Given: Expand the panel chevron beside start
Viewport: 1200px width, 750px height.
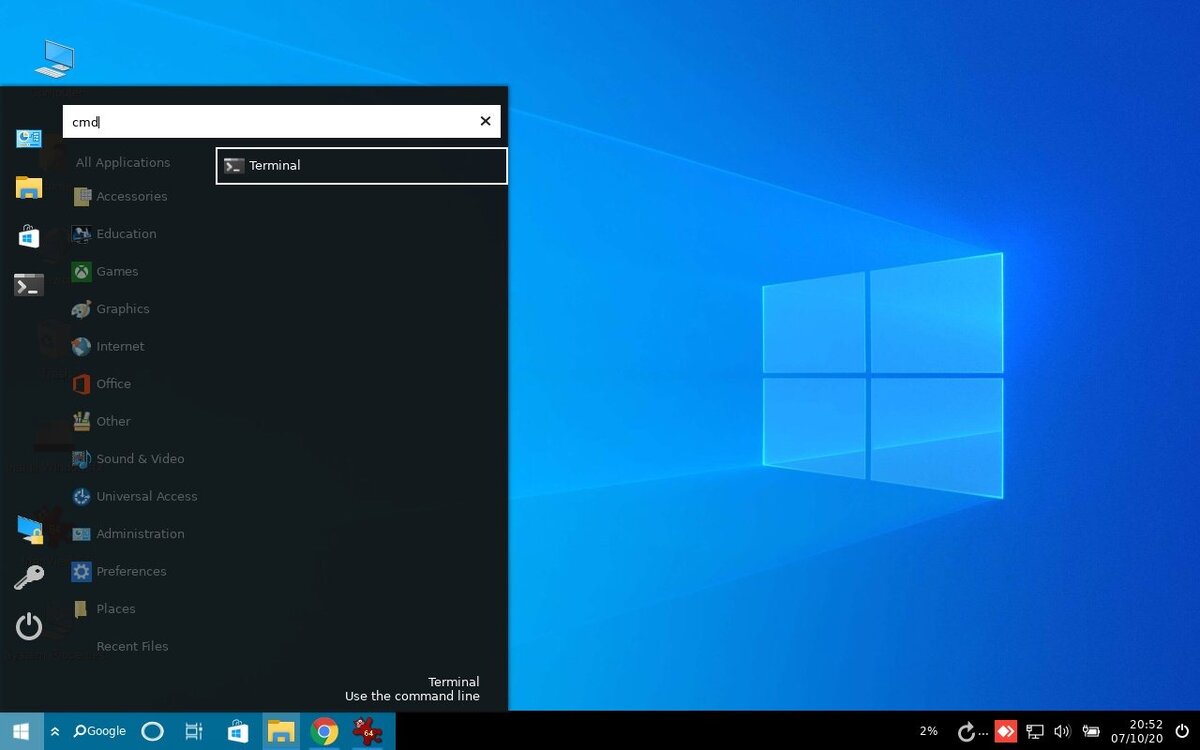Looking at the screenshot, I should (x=55, y=731).
